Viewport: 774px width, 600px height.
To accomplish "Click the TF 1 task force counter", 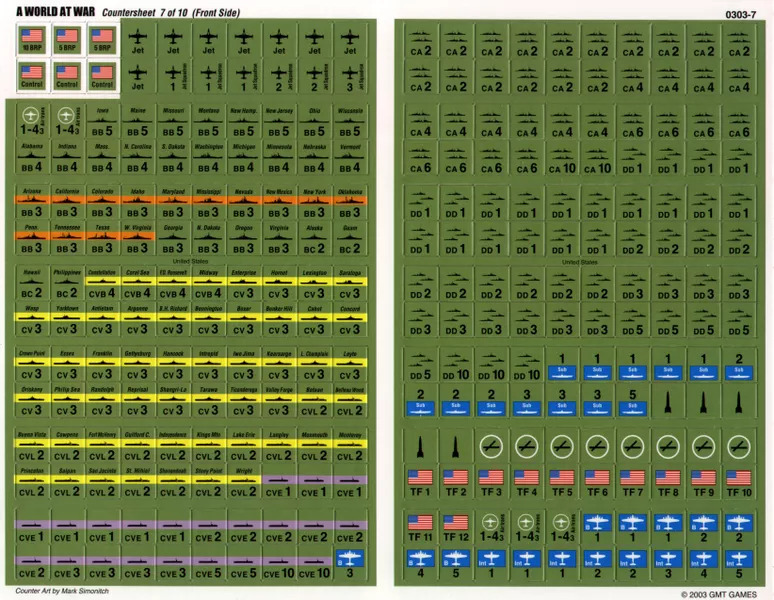I will point(420,485).
